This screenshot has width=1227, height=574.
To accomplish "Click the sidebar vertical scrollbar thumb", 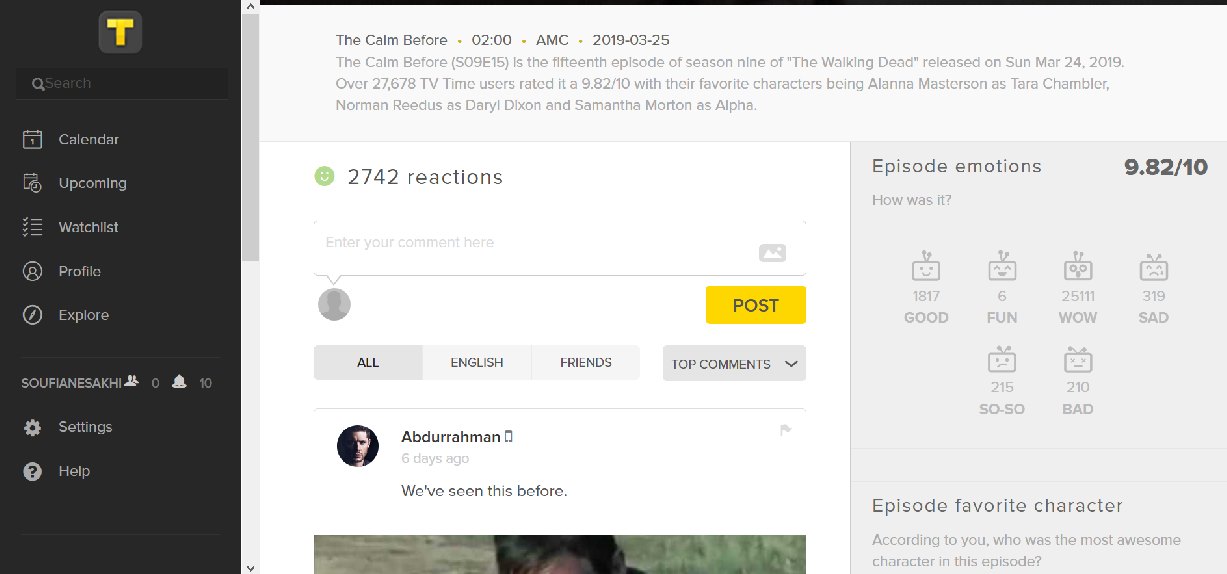I will [x=250, y=135].
